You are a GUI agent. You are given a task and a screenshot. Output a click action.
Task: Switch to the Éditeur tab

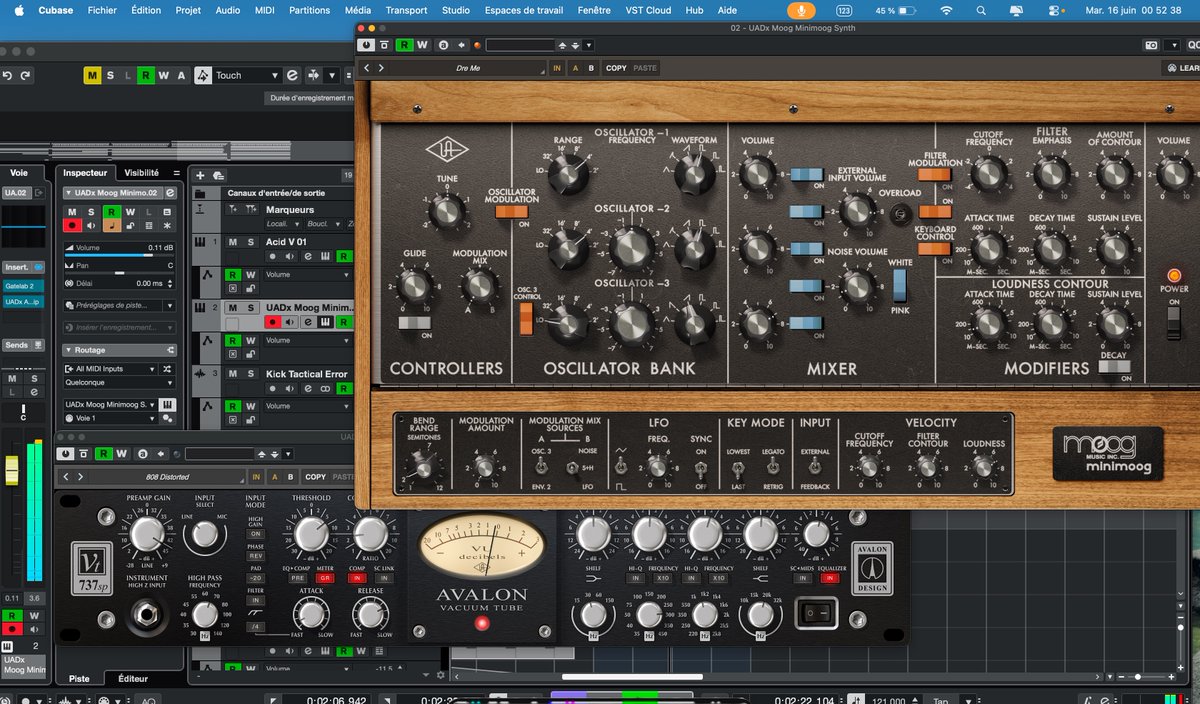point(133,678)
